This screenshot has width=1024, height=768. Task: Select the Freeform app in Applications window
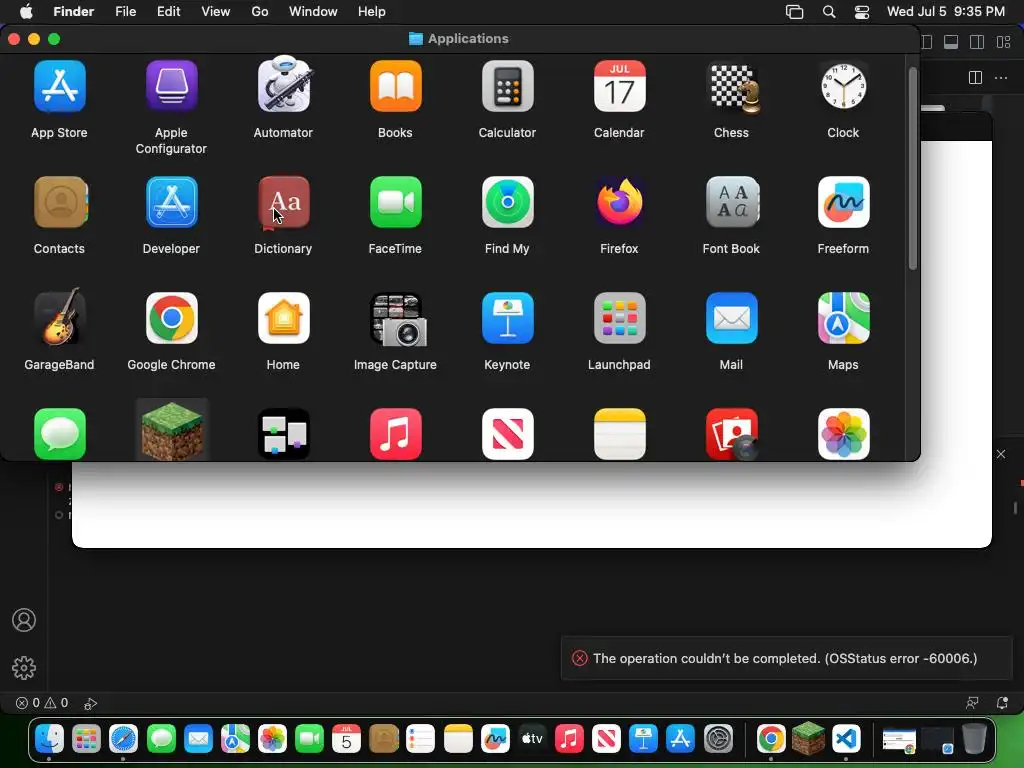(x=843, y=202)
